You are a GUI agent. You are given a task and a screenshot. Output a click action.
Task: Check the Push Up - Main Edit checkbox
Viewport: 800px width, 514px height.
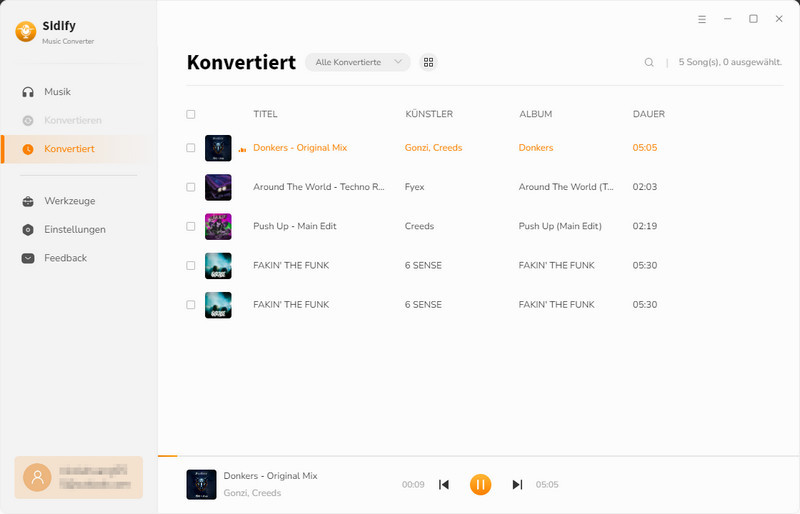tap(191, 227)
